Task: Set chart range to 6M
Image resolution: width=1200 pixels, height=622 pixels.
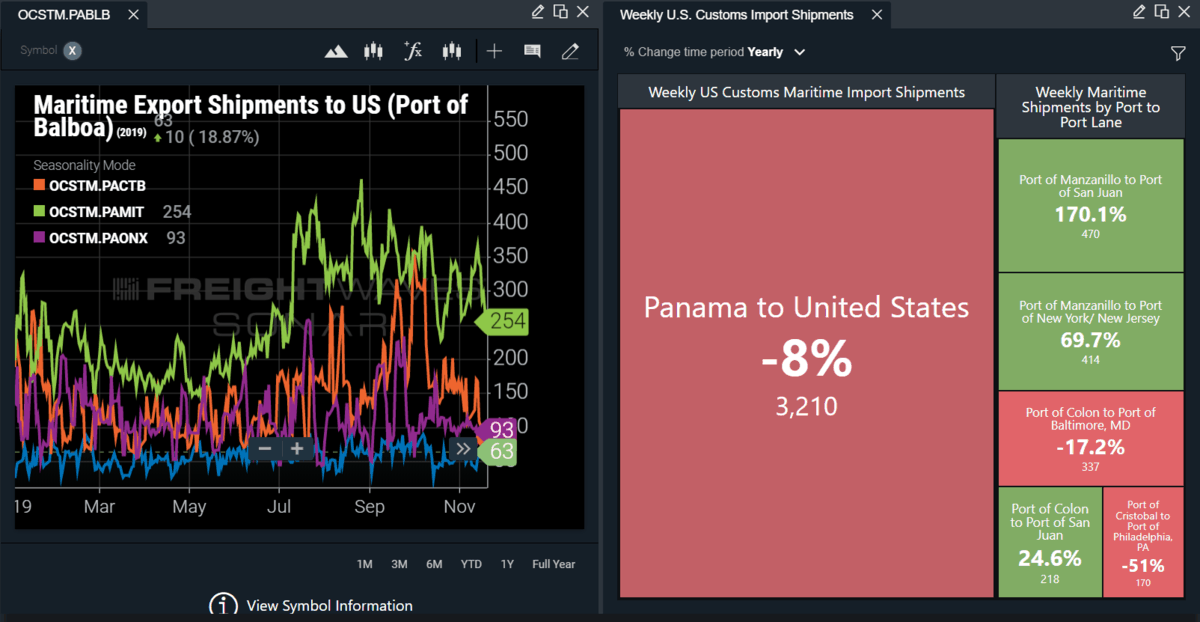Action: pos(434,564)
